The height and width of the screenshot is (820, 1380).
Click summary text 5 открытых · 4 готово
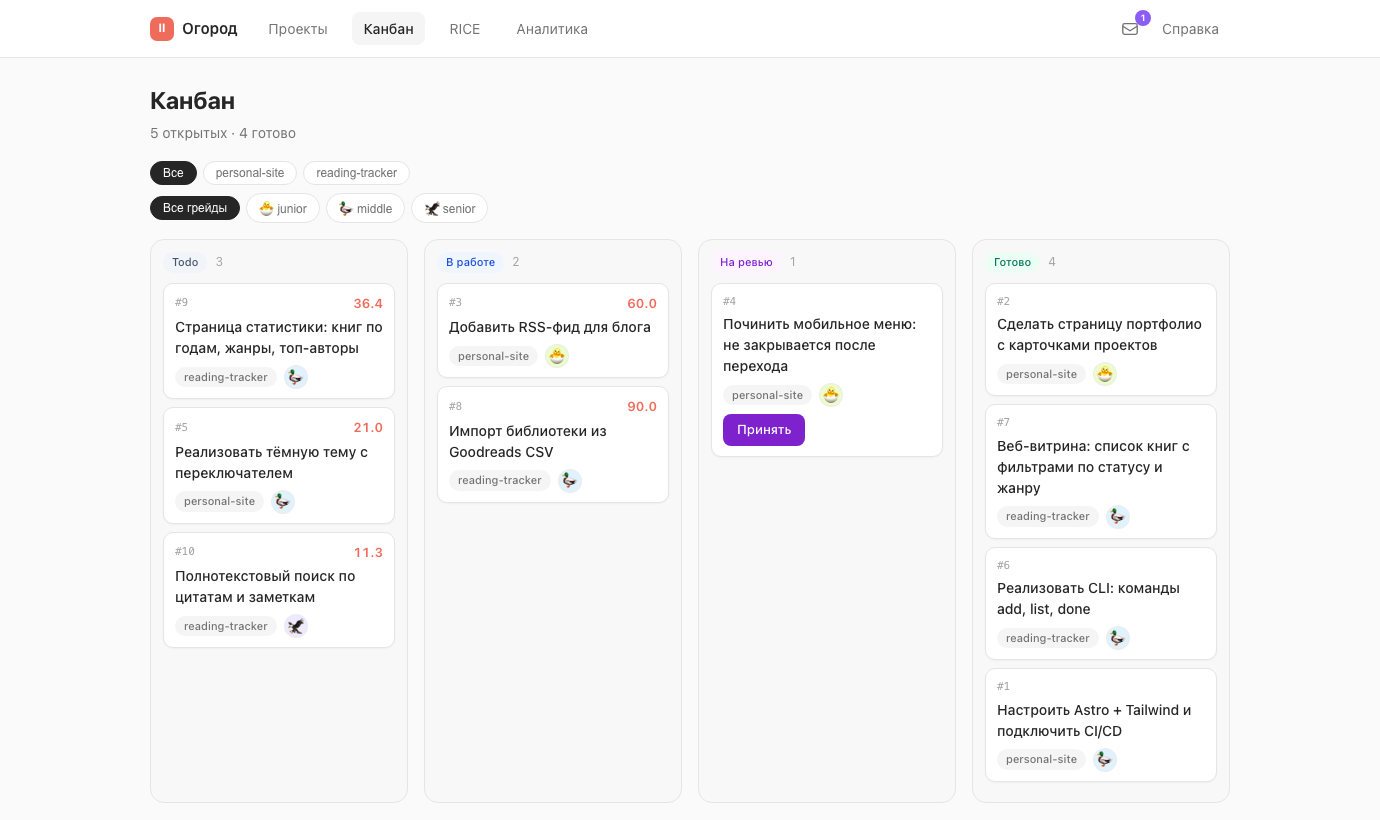click(x=223, y=133)
